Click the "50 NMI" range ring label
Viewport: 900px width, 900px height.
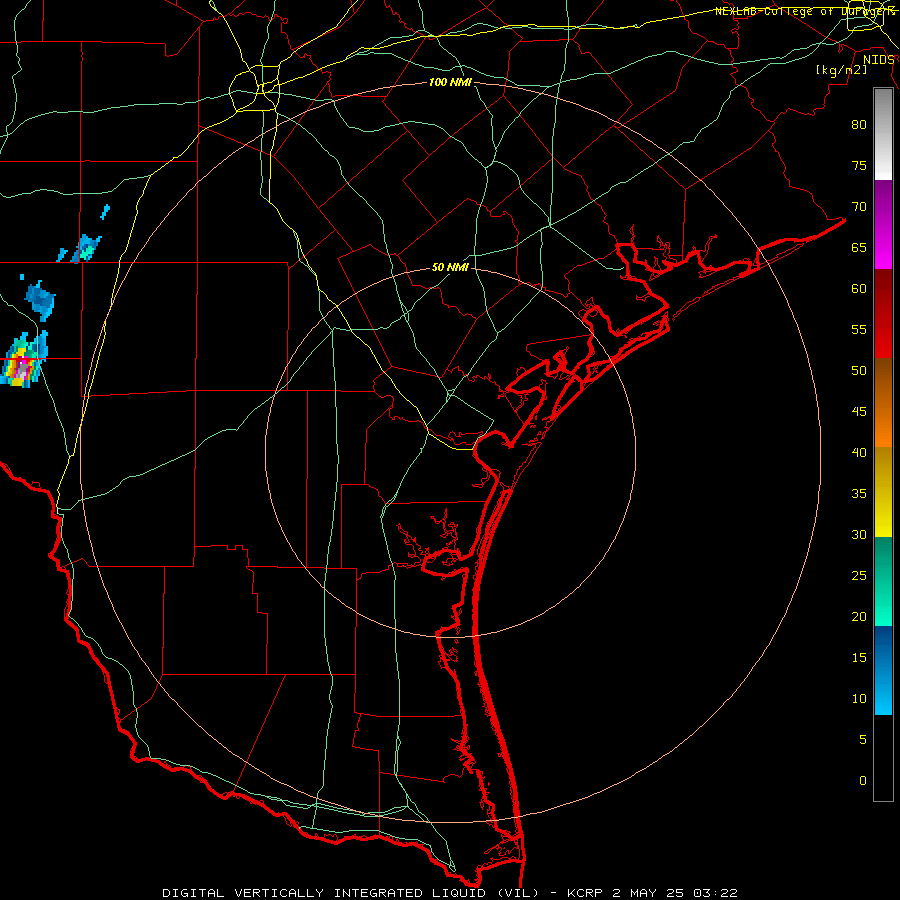(450, 267)
